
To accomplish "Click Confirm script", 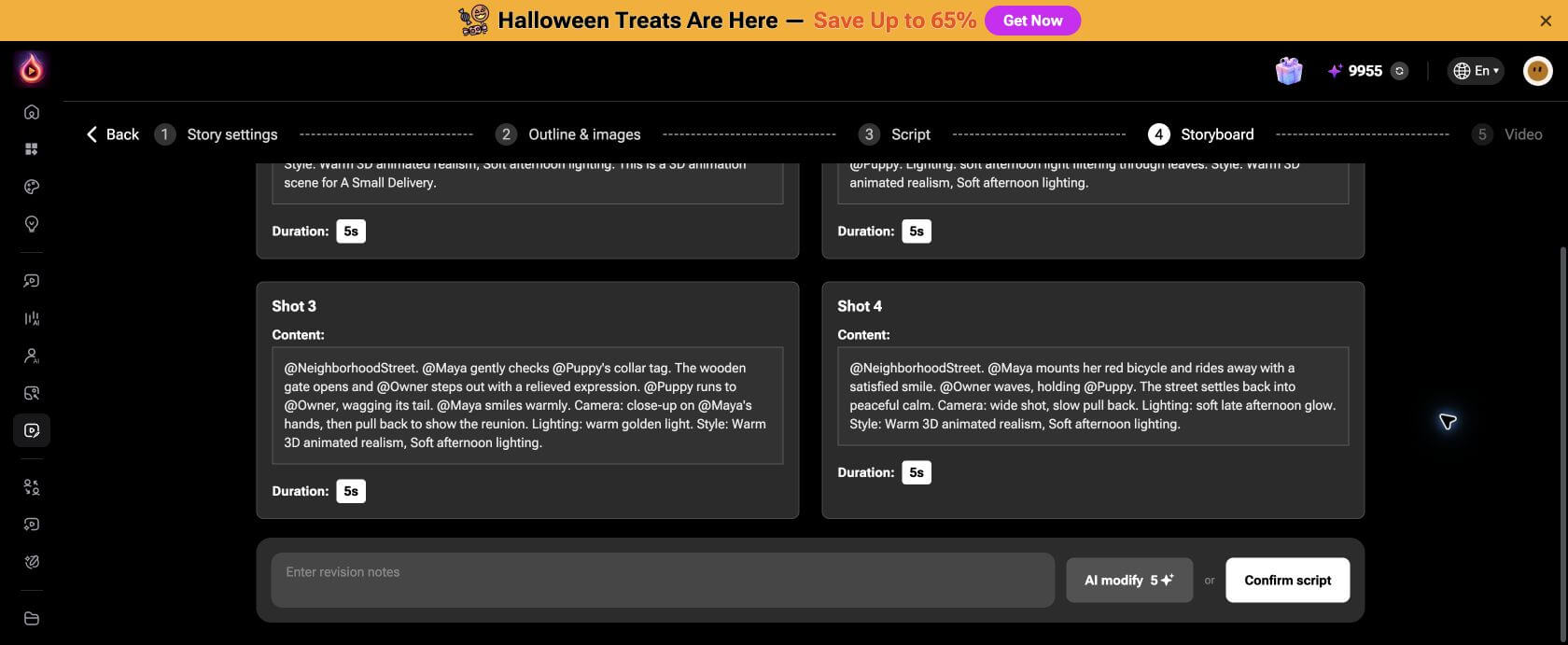I will click(1287, 581).
